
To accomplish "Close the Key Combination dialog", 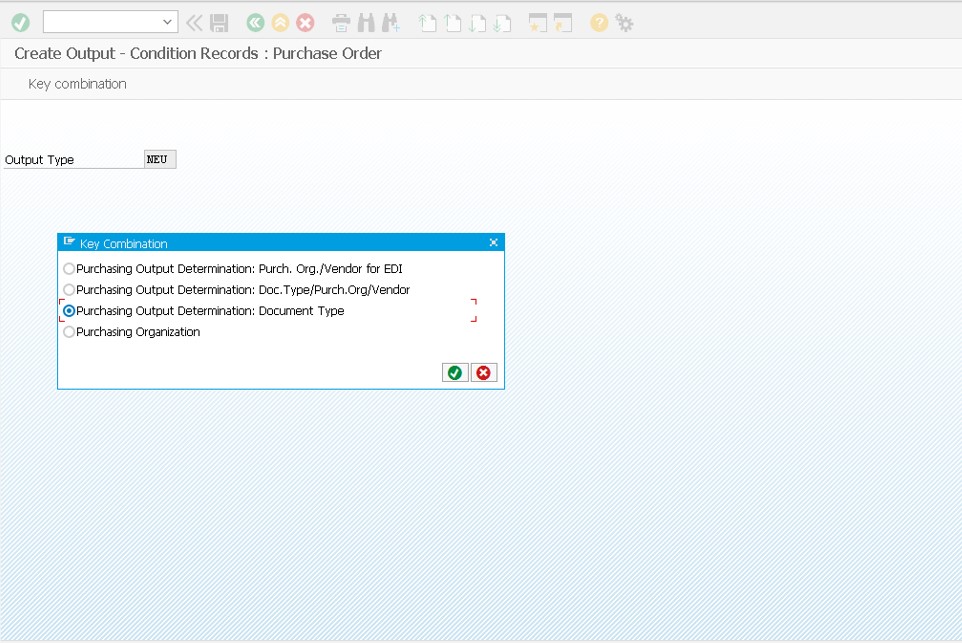I will (493, 243).
